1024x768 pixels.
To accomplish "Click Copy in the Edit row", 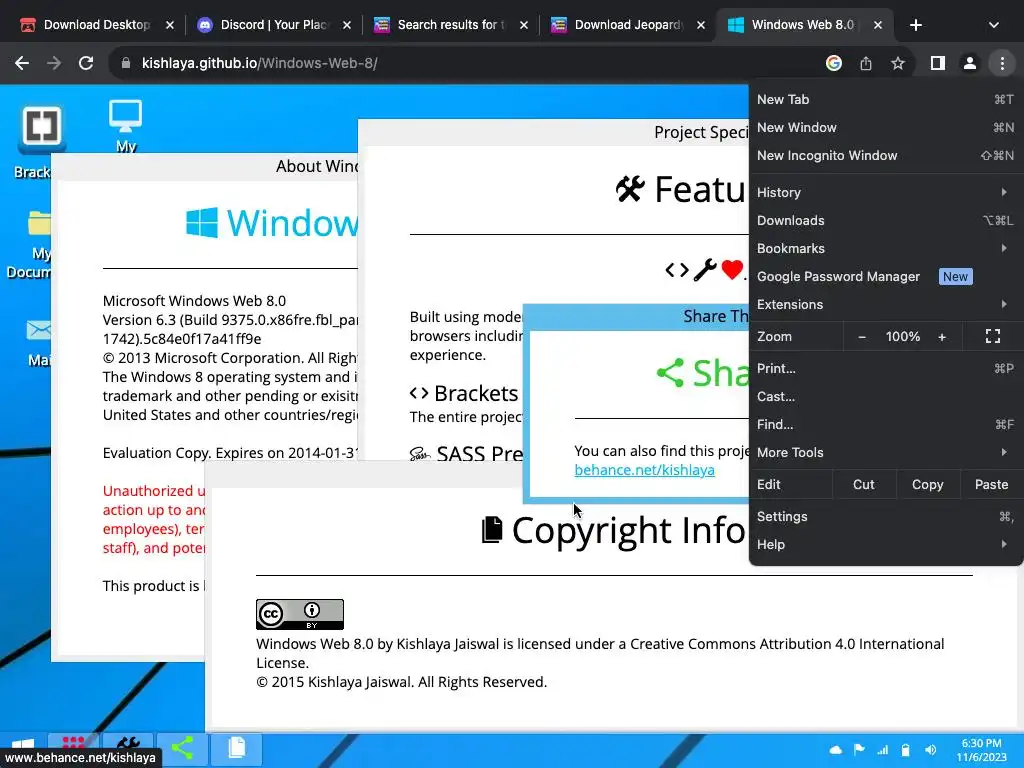I will [927, 485].
